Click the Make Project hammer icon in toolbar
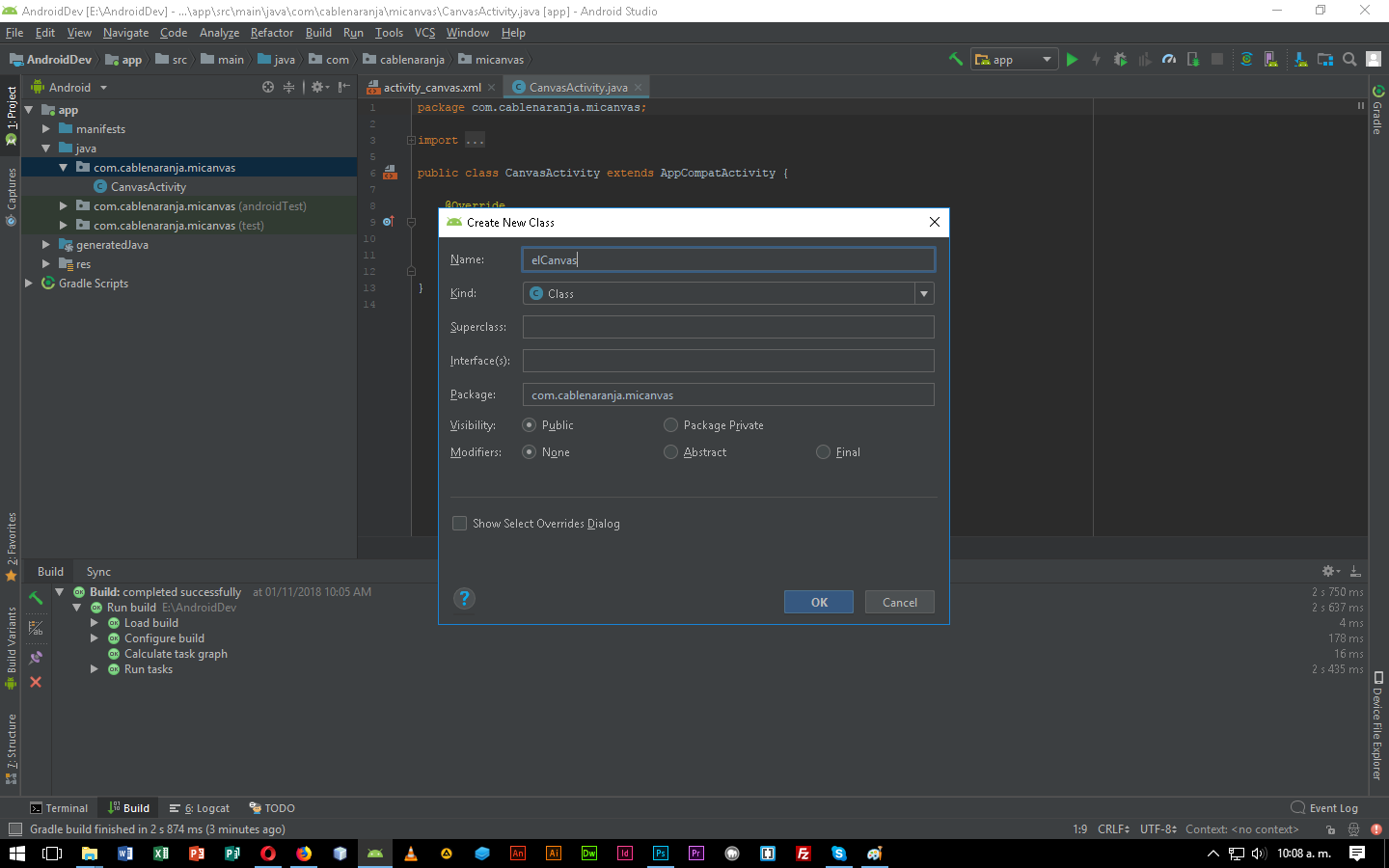Screen dimensions: 1389x868 coord(956,59)
